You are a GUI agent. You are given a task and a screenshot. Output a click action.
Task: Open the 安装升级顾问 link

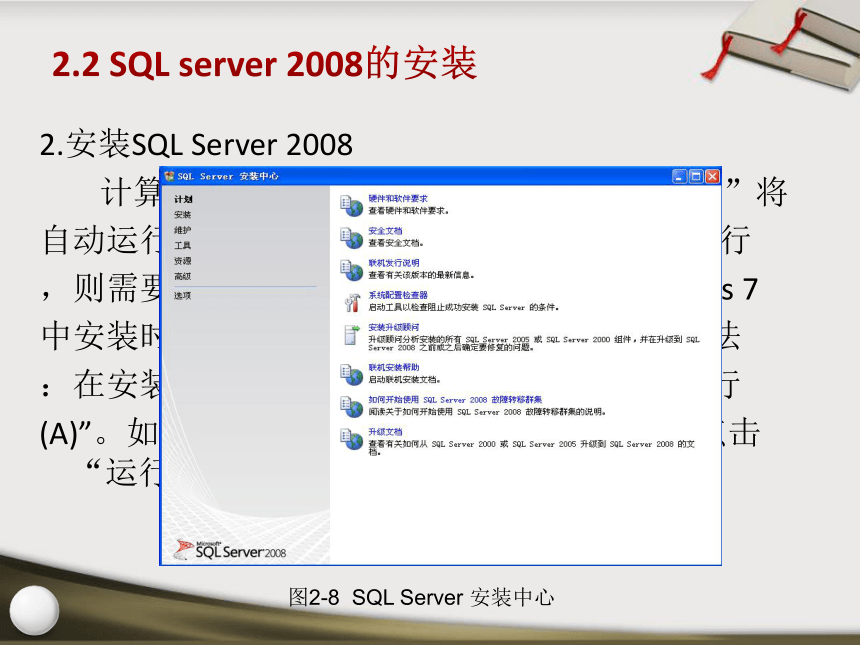coord(394,327)
